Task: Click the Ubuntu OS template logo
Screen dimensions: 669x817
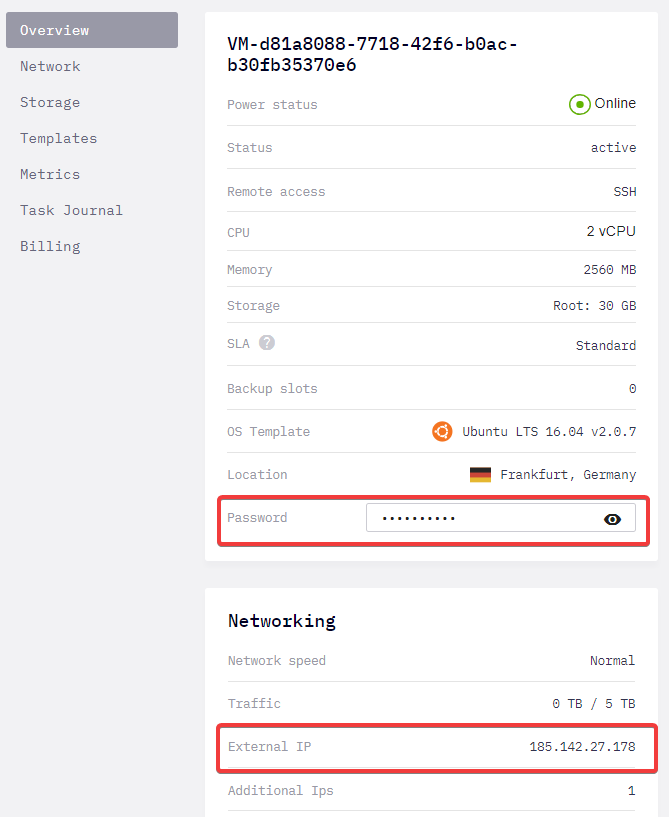Action: [x=442, y=431]
